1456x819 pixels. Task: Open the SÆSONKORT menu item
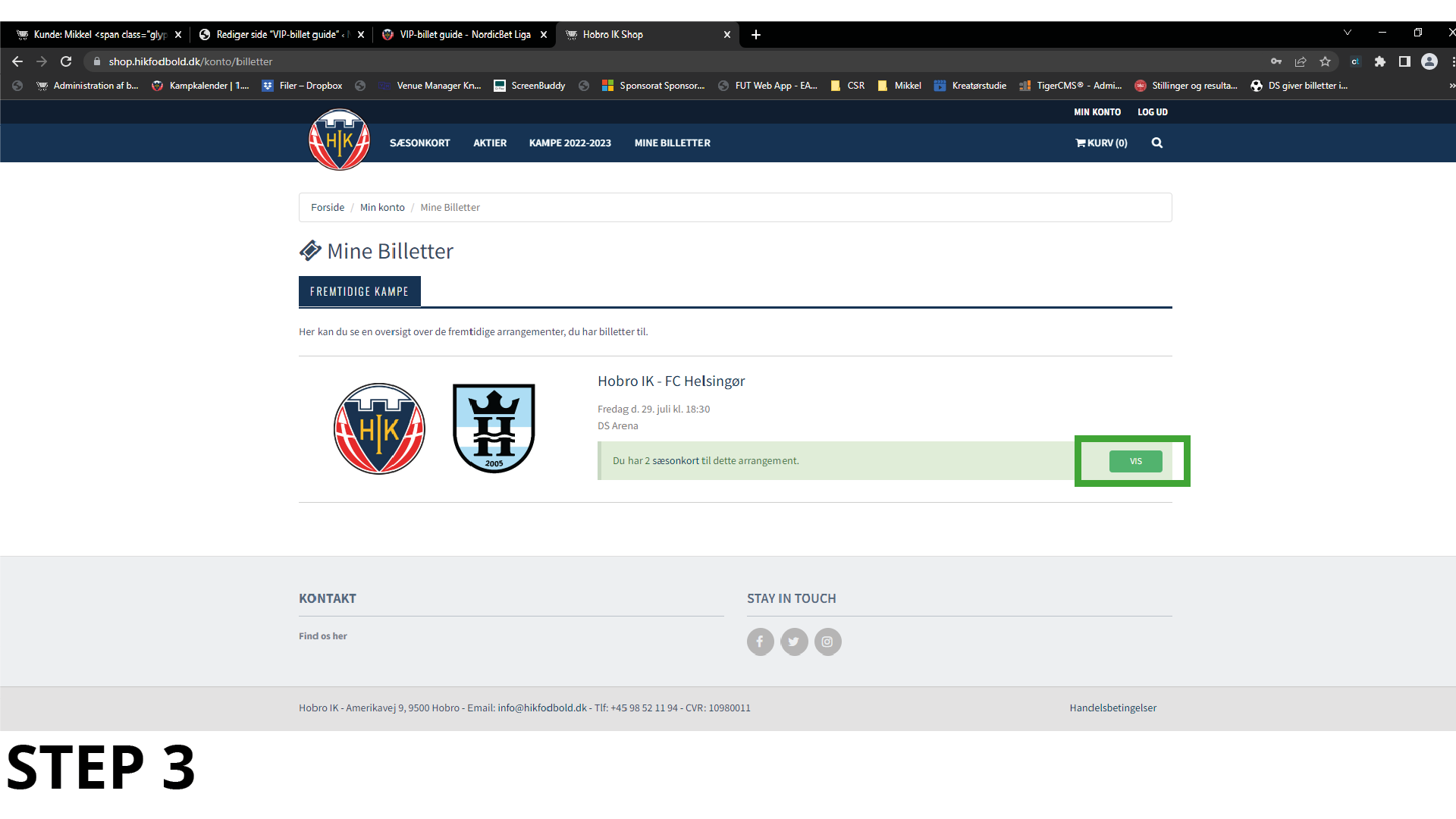pos(419,143)
